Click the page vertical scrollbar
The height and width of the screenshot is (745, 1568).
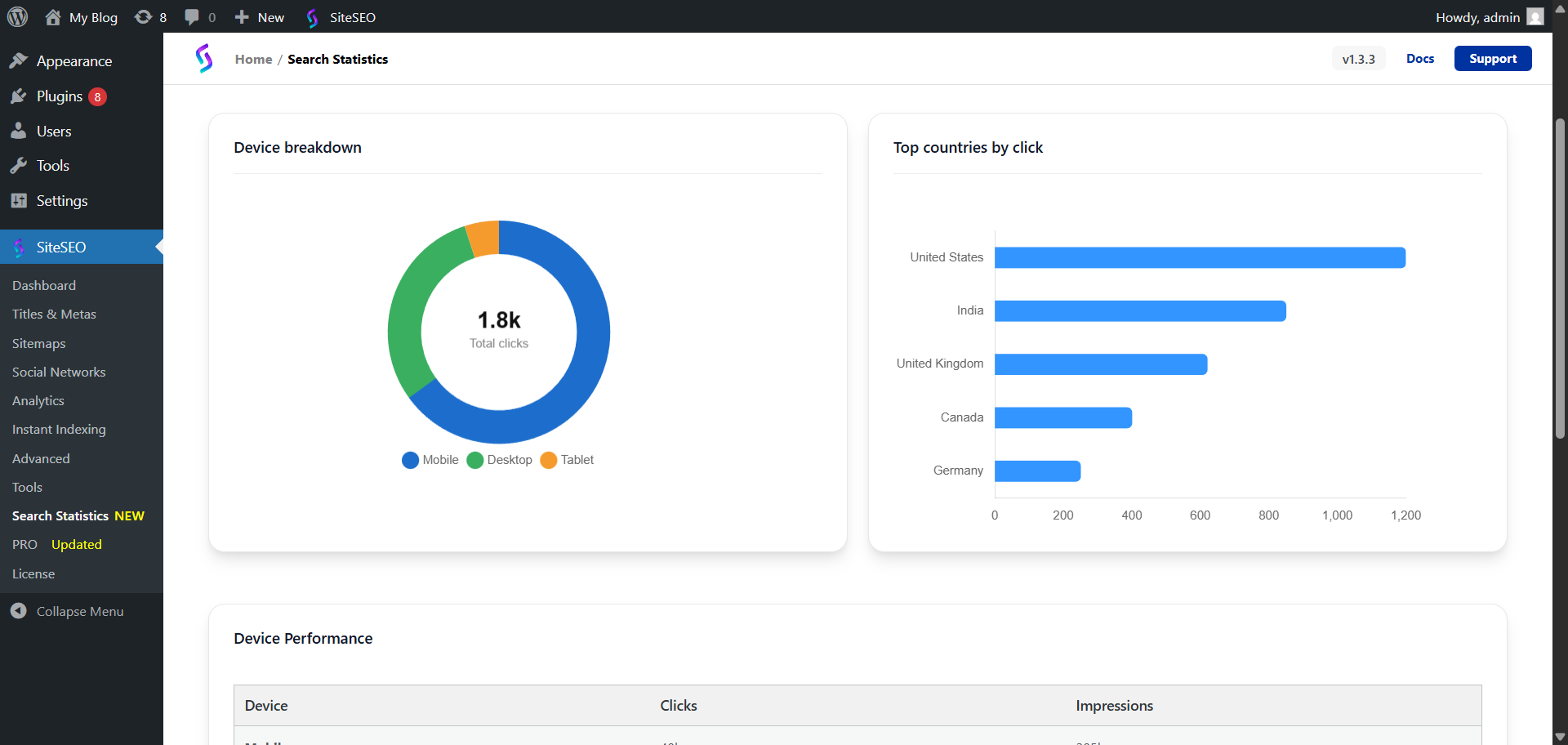(x=1560, y=278)
